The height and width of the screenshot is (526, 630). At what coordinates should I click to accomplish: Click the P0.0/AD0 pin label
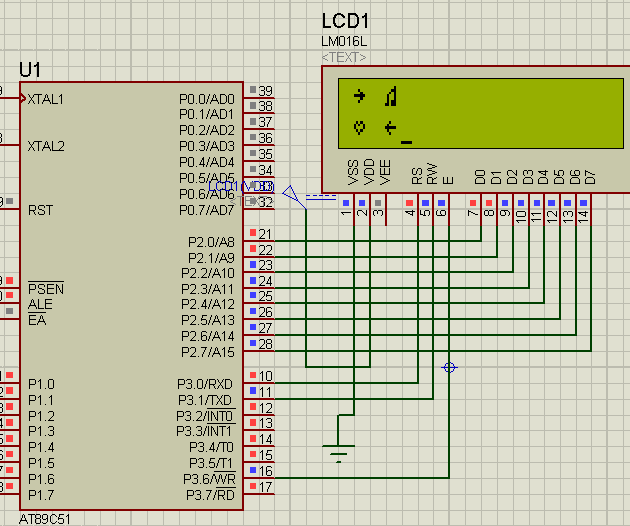tap(207, 99)
